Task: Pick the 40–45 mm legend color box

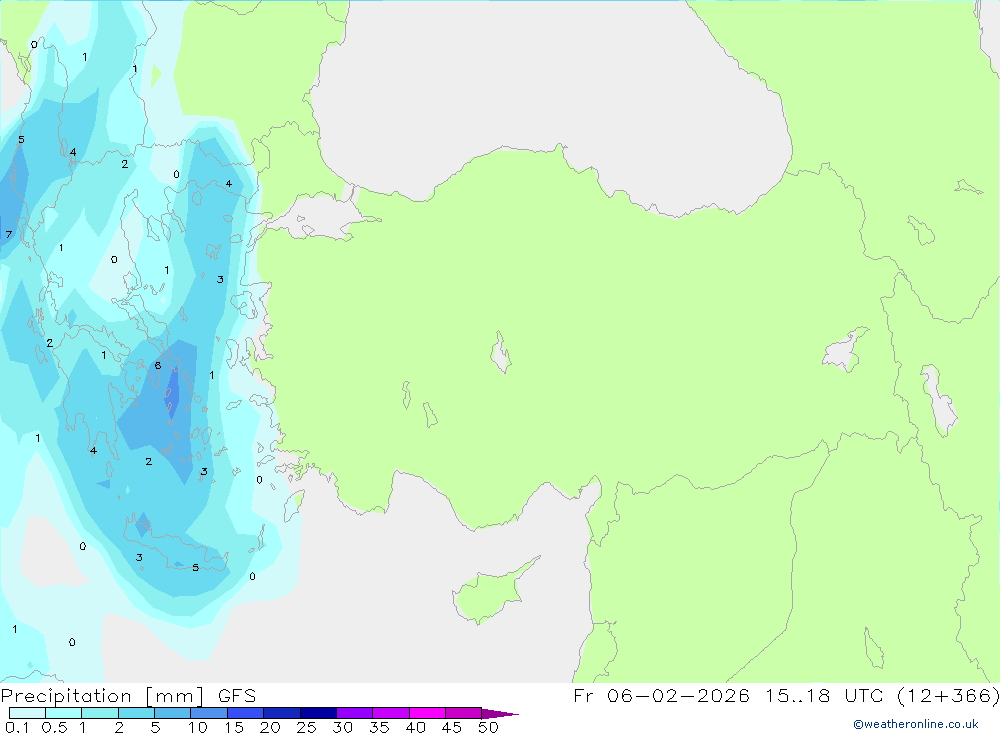Action: (427, 713)
